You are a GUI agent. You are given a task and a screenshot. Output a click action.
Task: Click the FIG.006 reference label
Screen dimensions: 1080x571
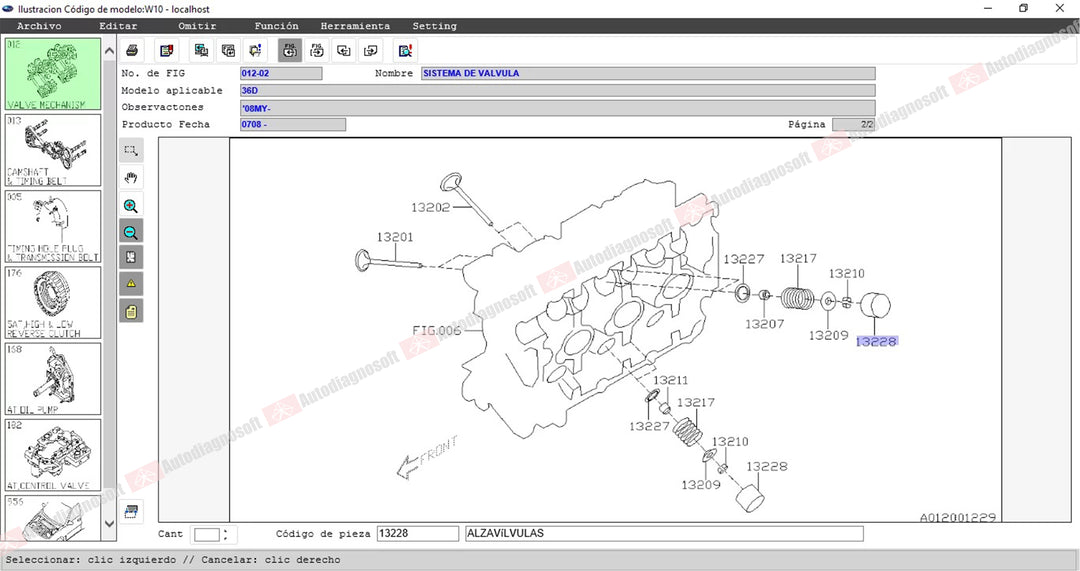pyautogui.click(x=437, y=331)
